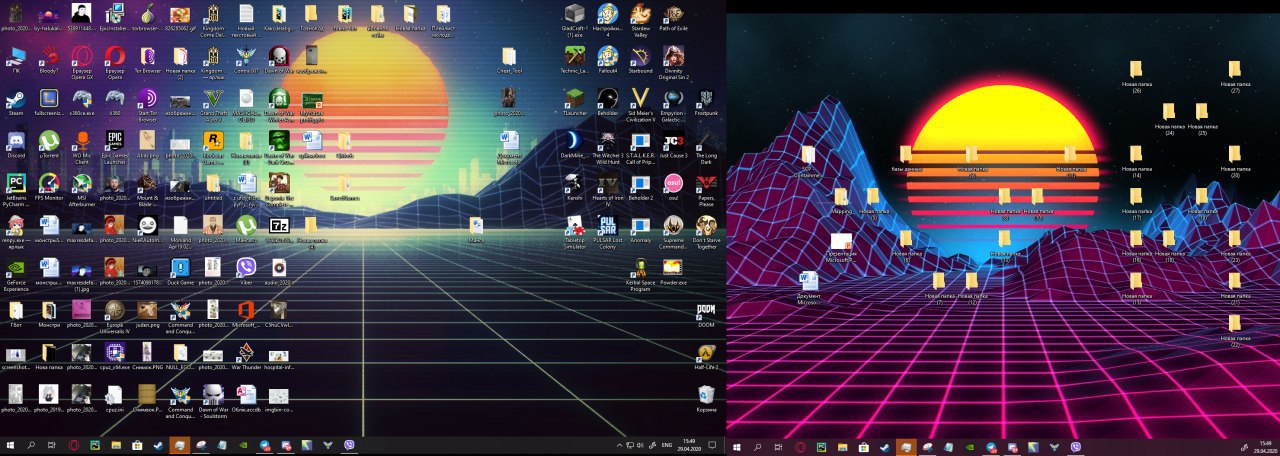Select the Dawn of War - Soulstorm shortcut
Screen dimensions: 1280x456
[x=213, y=400]
